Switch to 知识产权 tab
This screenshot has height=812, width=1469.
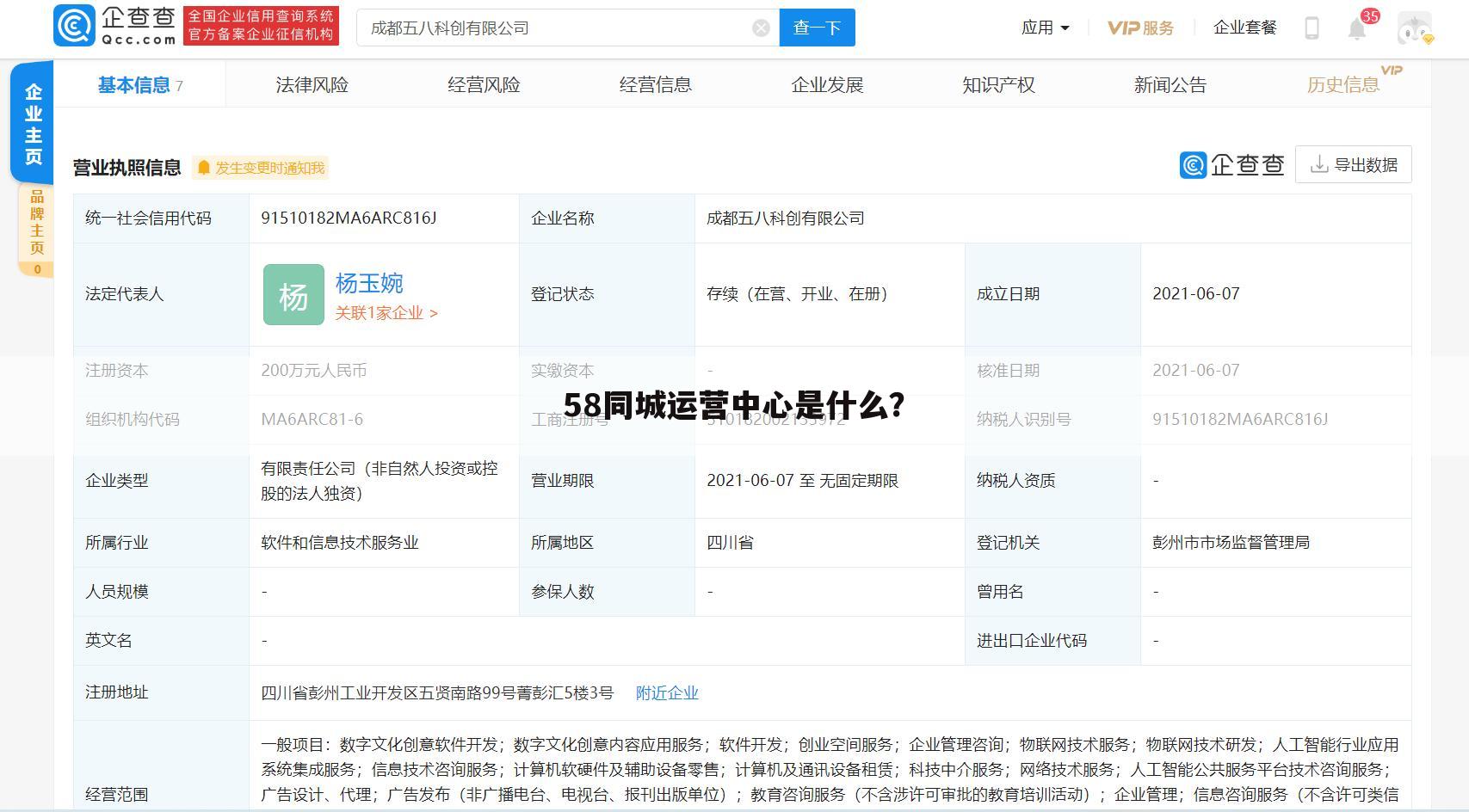click(998, 85)
